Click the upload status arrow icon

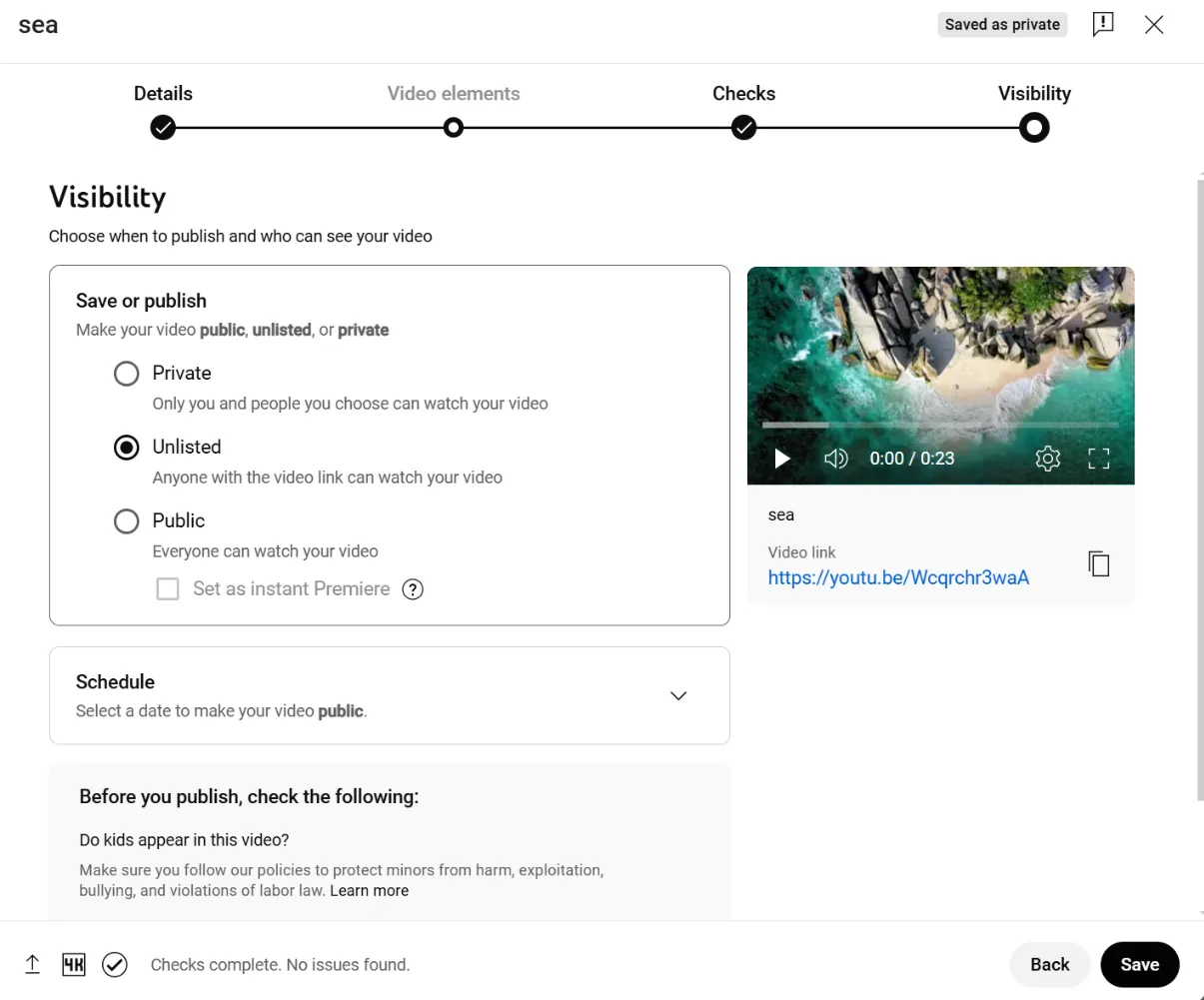click(x=32, y=964)
